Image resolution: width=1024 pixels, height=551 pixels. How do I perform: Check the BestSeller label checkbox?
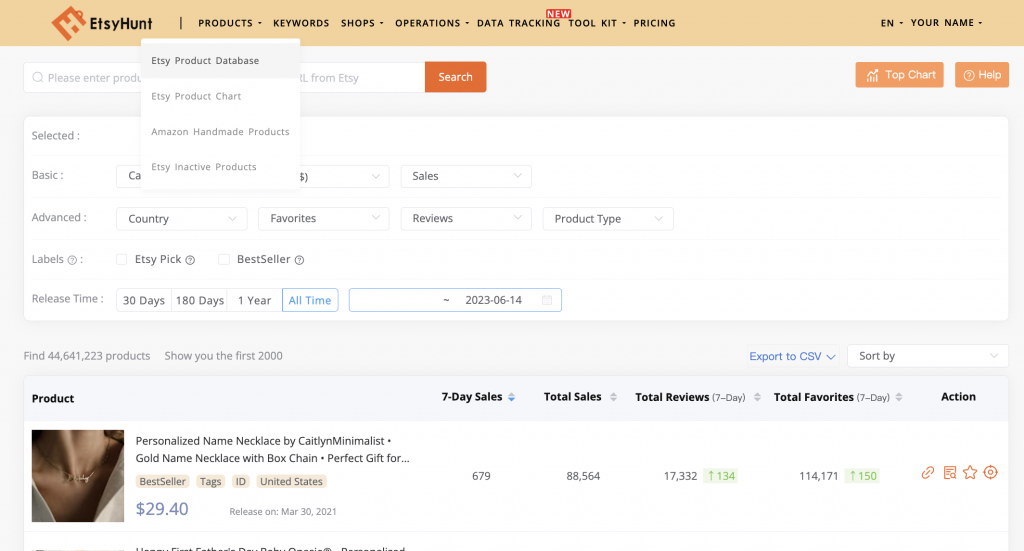pyautogui.click(x=224, y=260)
